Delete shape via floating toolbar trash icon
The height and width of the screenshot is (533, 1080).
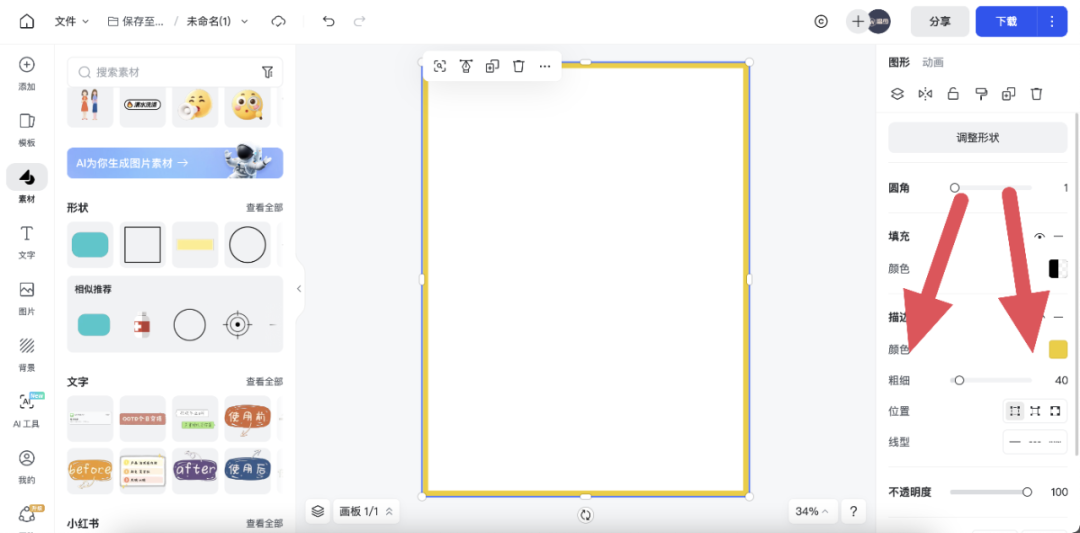tap(518, 66)
